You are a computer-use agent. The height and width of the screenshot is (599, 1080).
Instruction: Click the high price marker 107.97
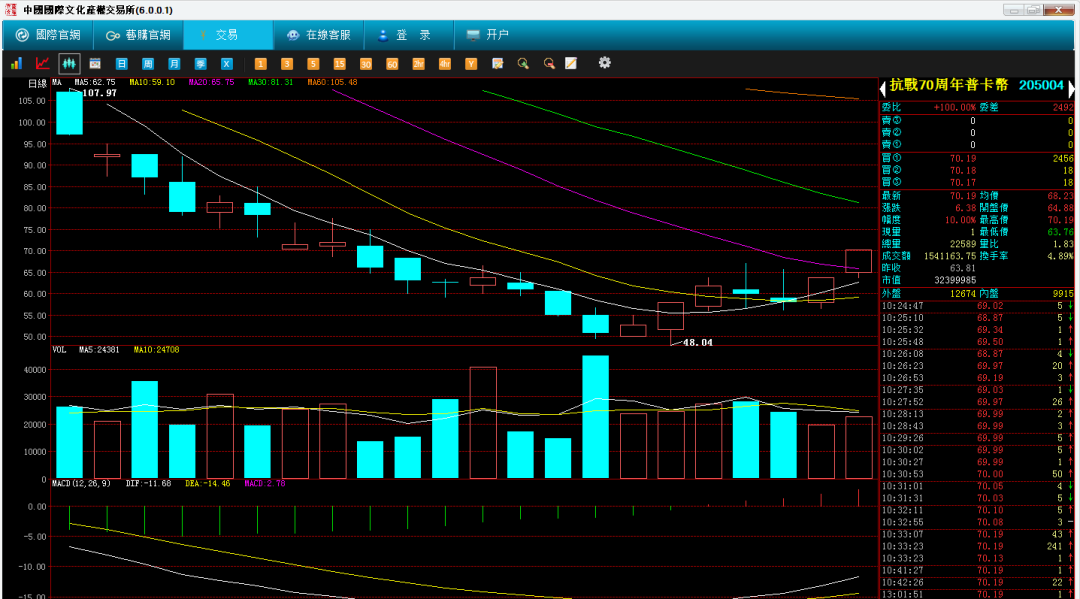(100, 93)
